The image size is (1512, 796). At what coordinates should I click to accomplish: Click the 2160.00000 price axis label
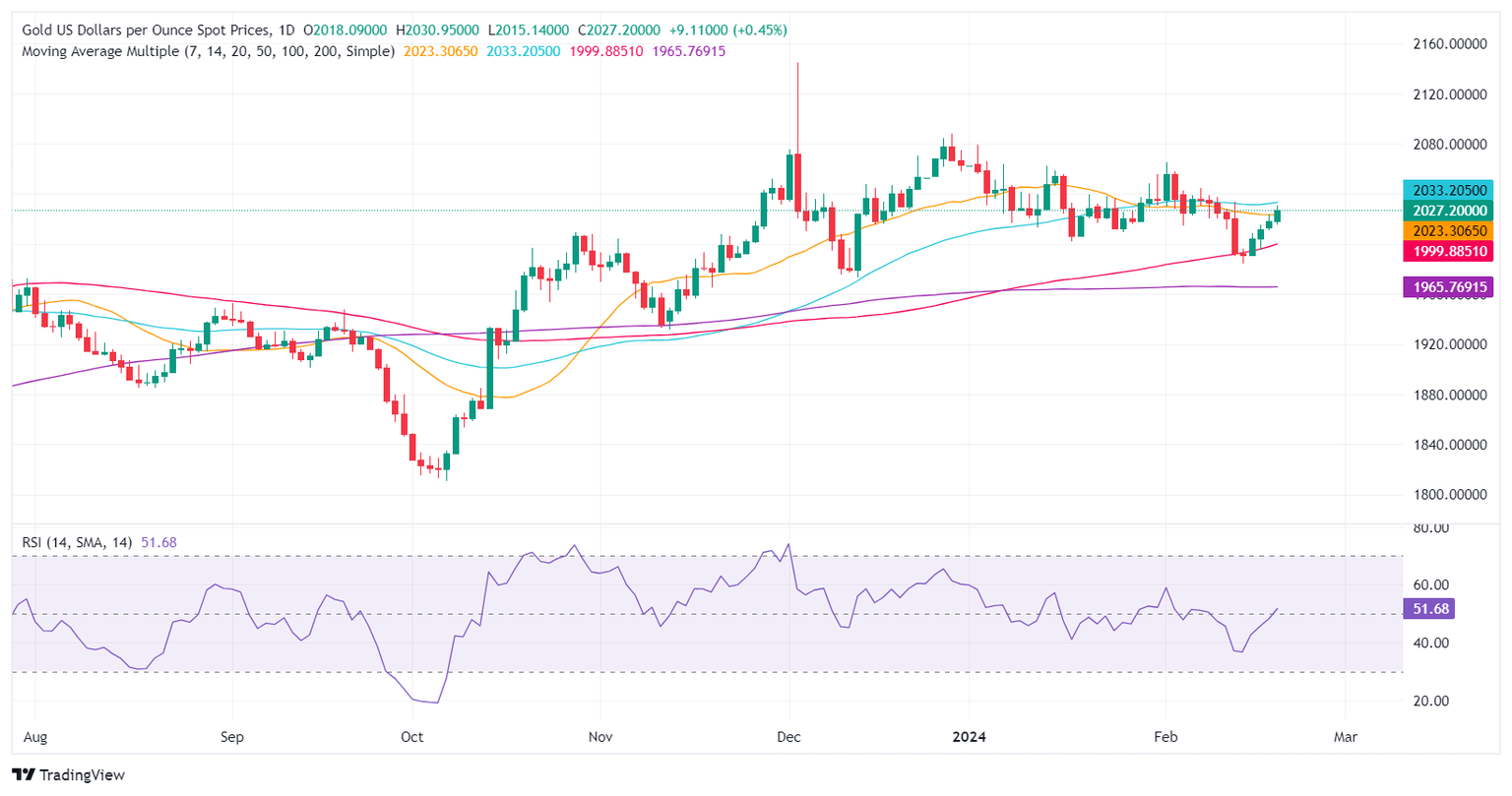click(1450, 44)
